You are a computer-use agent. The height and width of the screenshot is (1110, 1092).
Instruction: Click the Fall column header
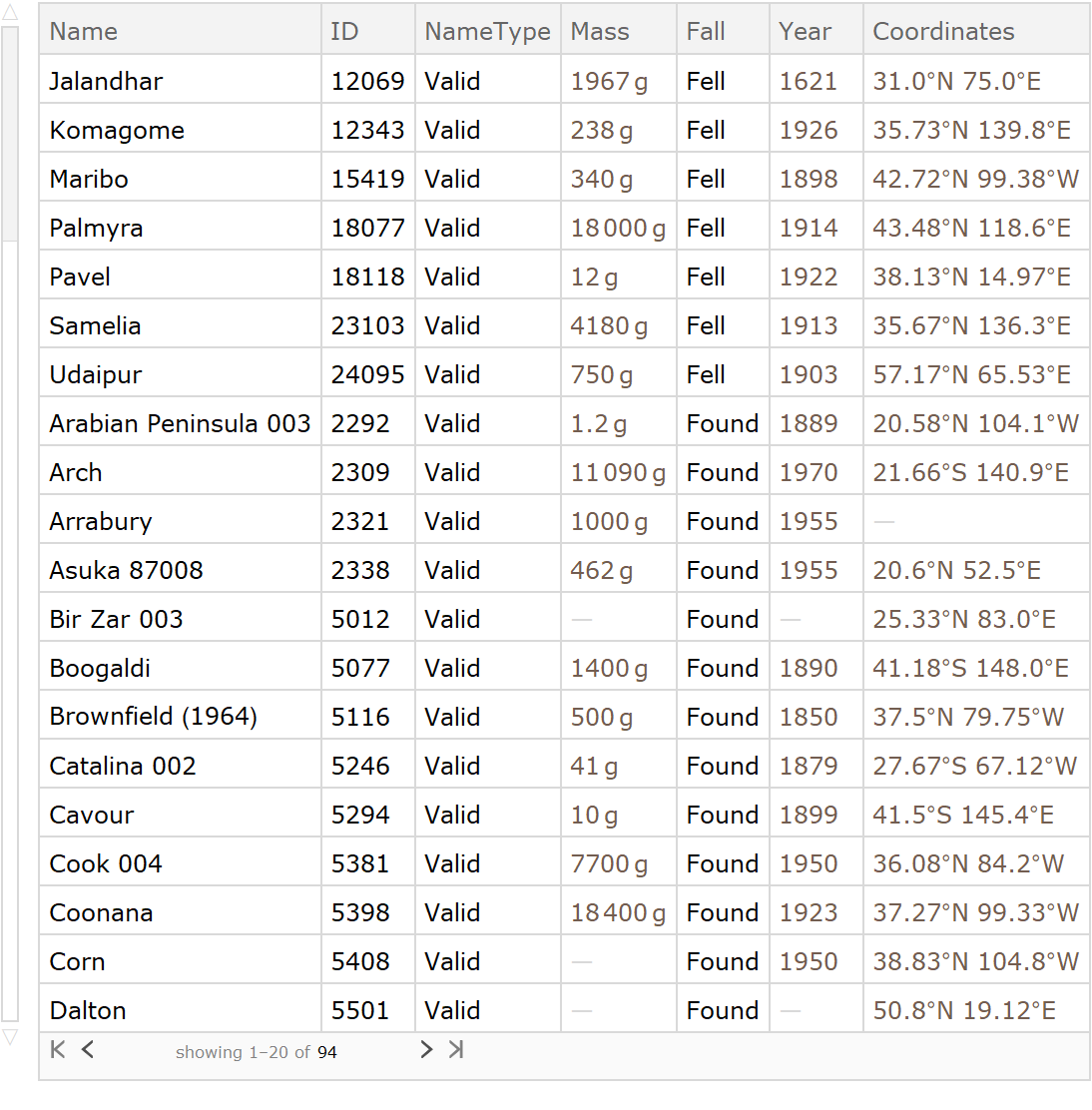tap(706, 32)
